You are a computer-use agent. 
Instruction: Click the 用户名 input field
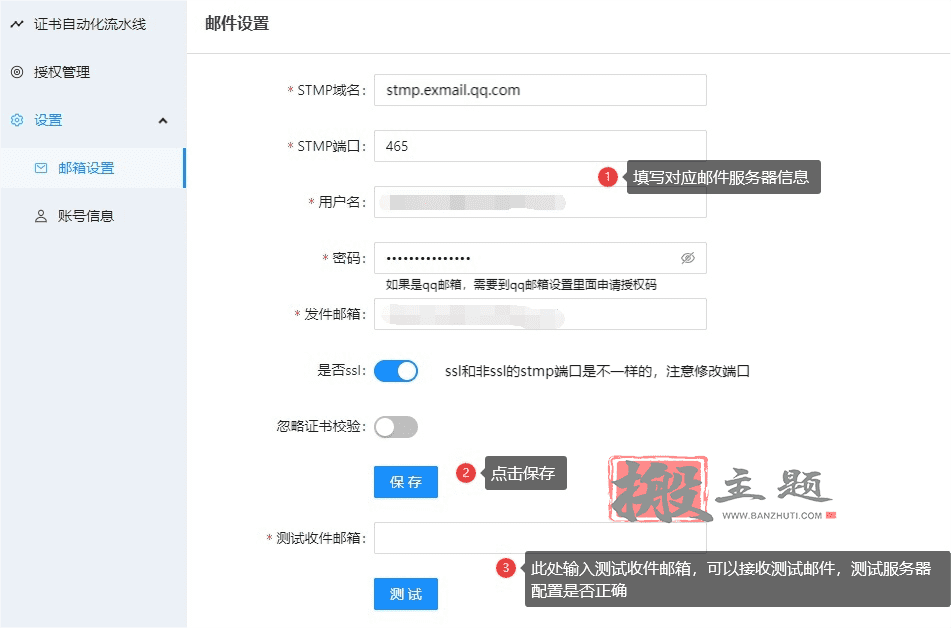(x=540, y=202)
